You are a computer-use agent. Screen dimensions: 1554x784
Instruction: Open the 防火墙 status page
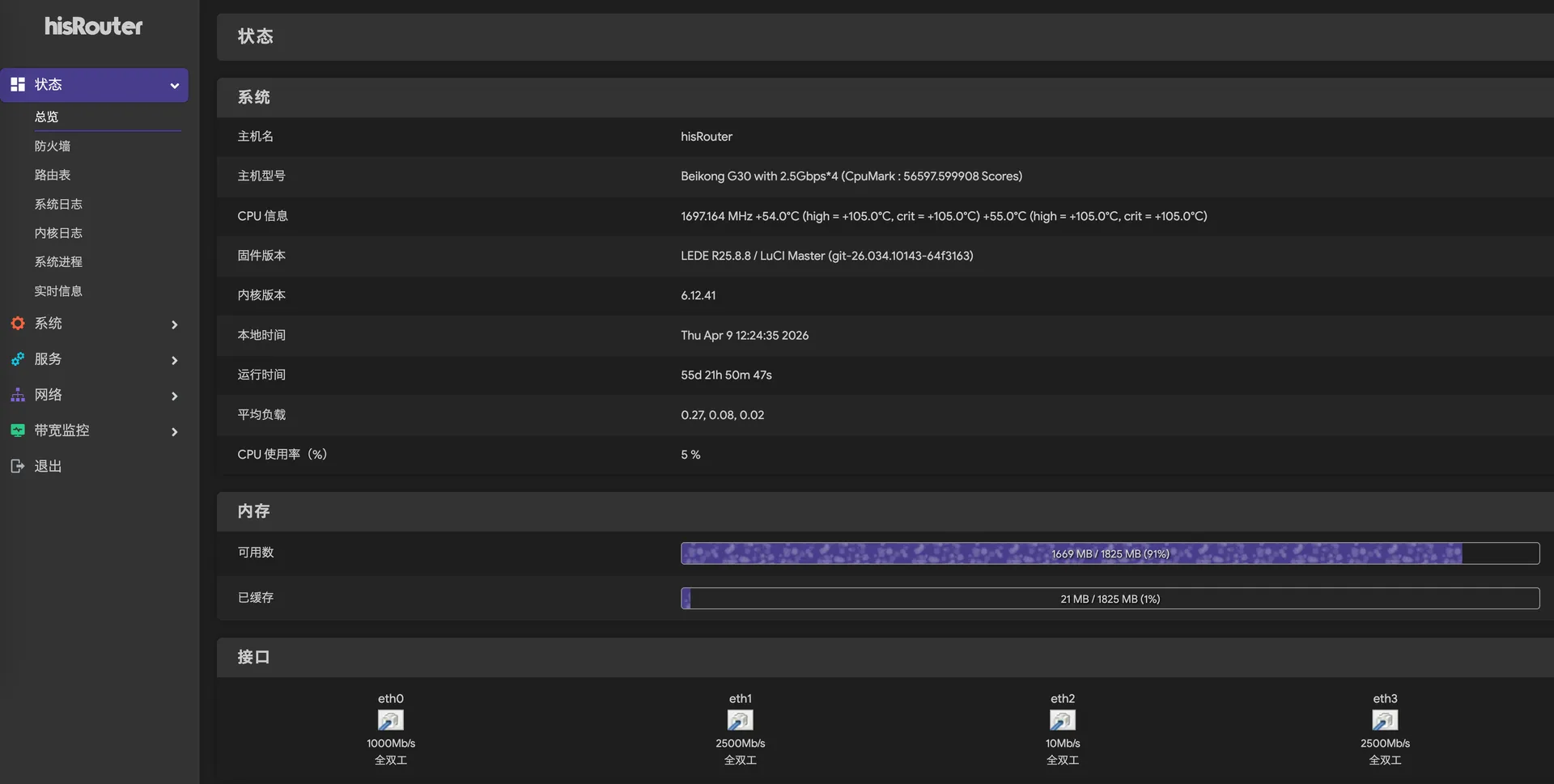click(53, 146)
